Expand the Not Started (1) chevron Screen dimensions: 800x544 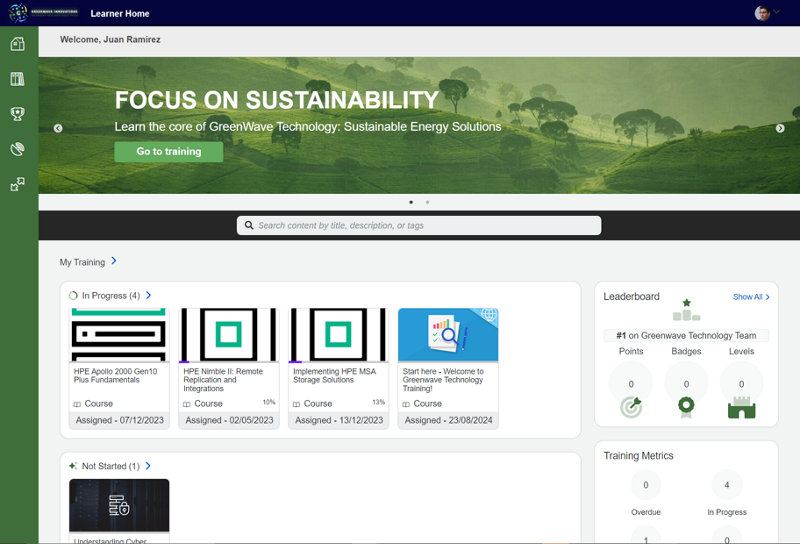tap(148, 465)
